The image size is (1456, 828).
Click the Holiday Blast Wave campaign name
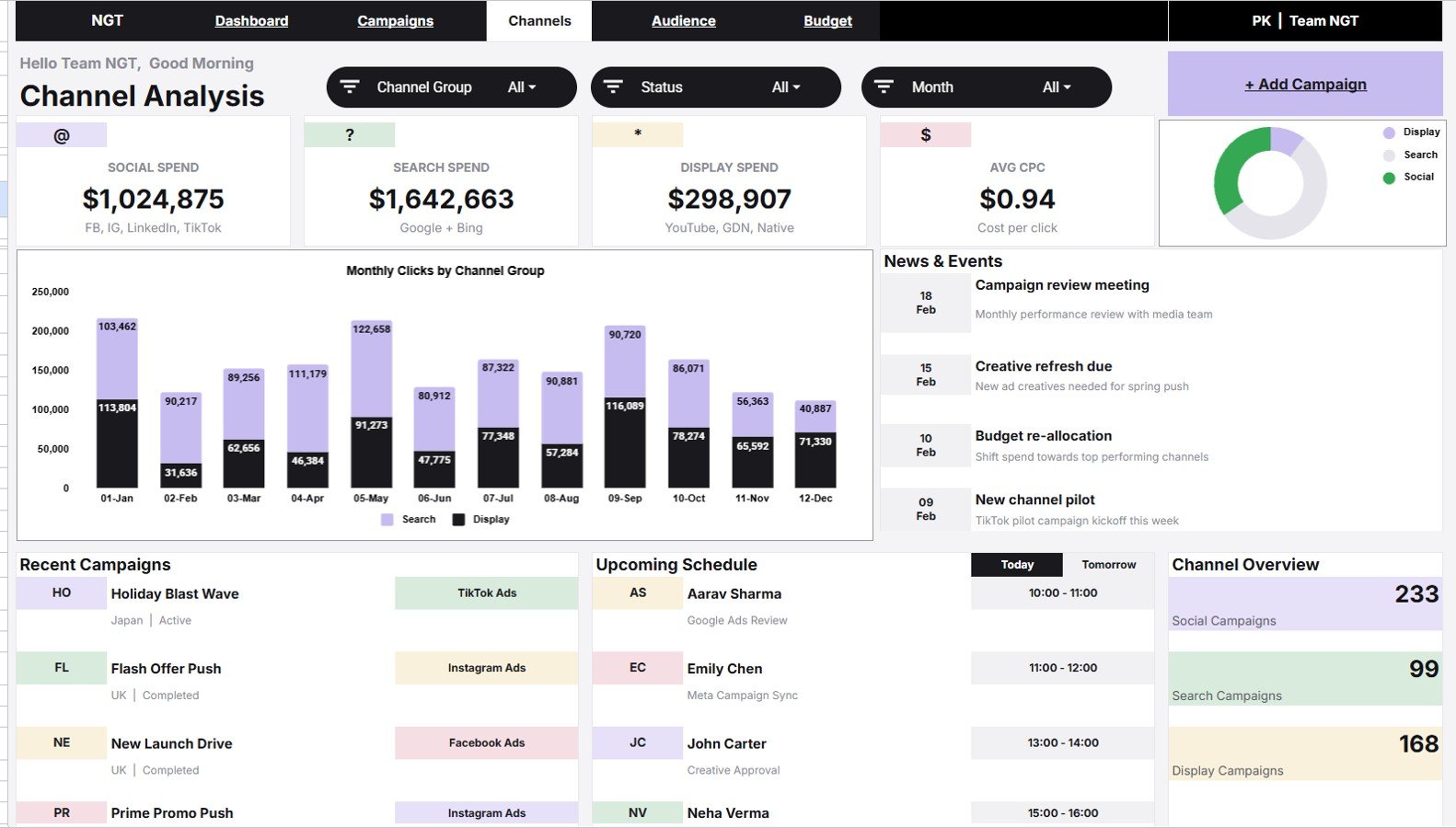point(175,594)
